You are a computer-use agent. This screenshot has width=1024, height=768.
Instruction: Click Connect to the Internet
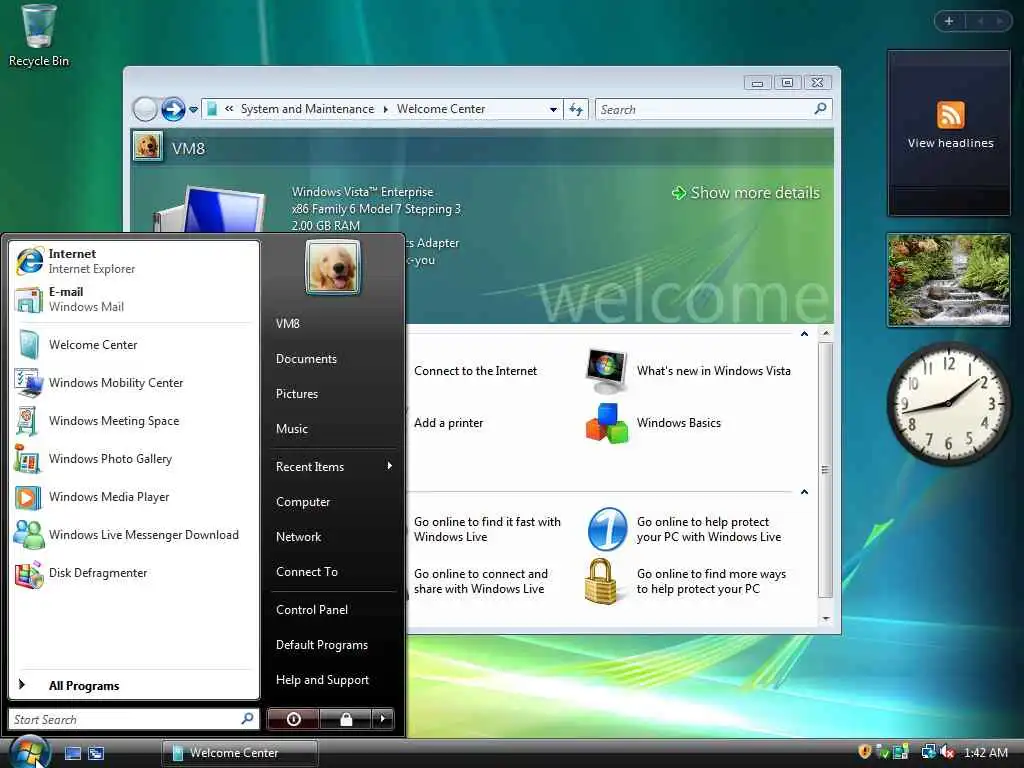475,371
